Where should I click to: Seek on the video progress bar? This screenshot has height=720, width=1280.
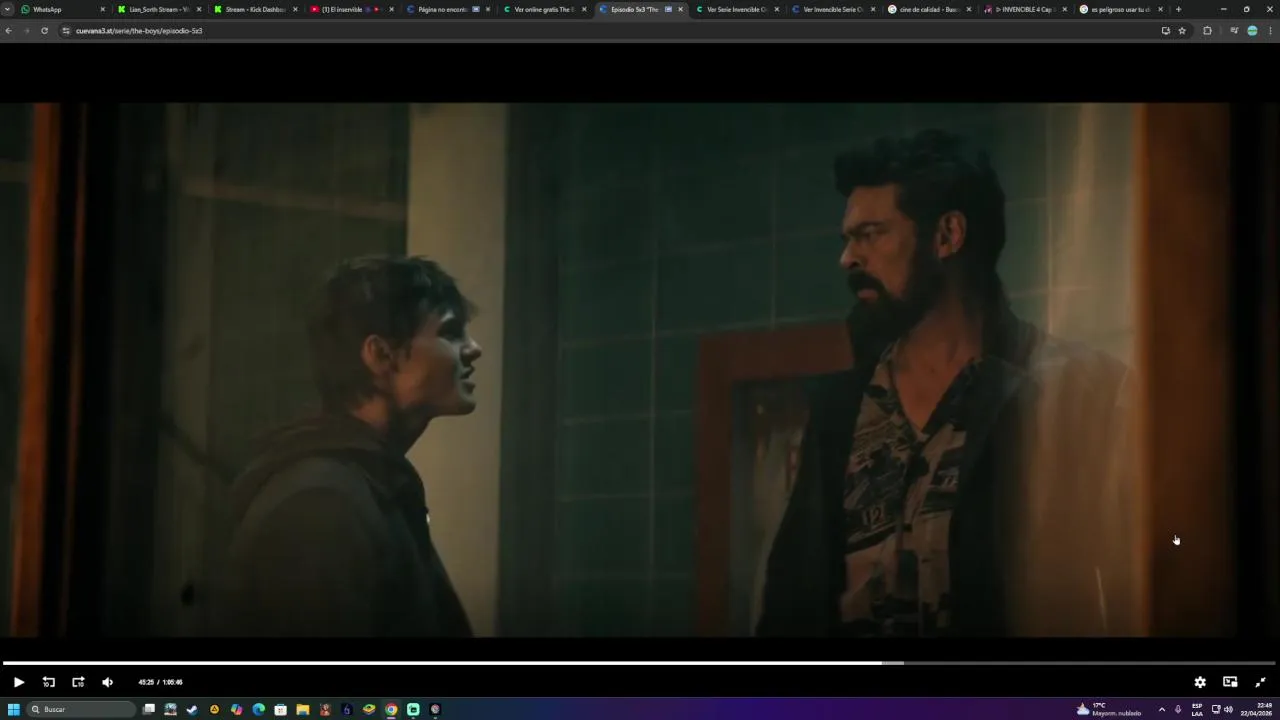pos(640,663)
